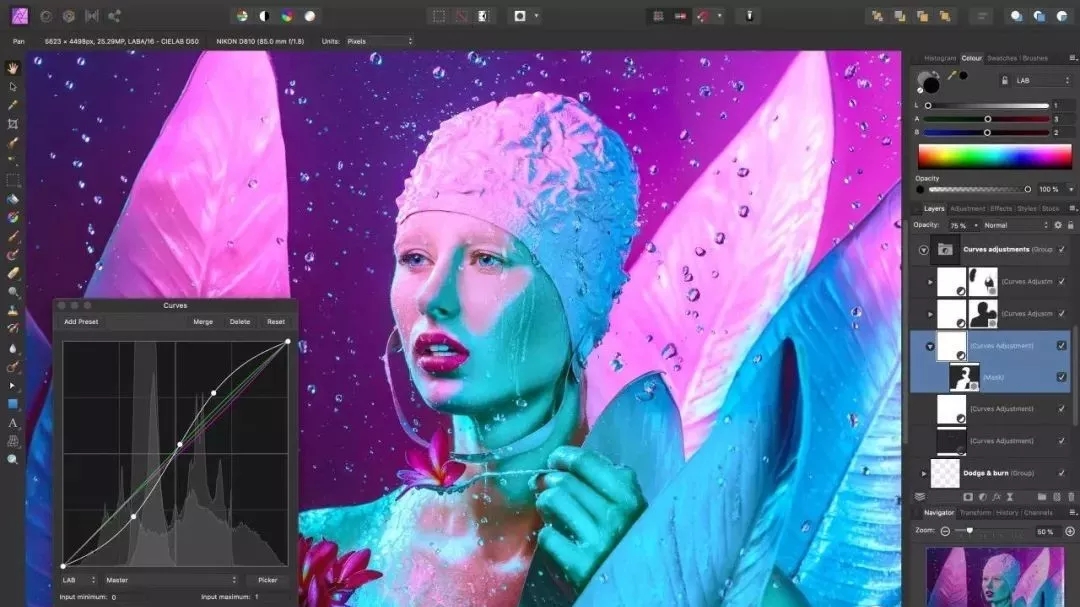Click the delete layer trash icon
The image size is (1080, 607).
tap(1071, 497)
